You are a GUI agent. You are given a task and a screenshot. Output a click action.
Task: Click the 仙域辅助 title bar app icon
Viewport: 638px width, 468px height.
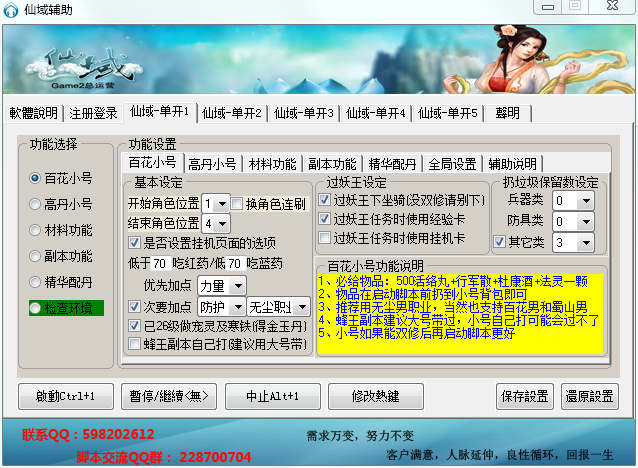pyautogui.click(x=12, y=11)
